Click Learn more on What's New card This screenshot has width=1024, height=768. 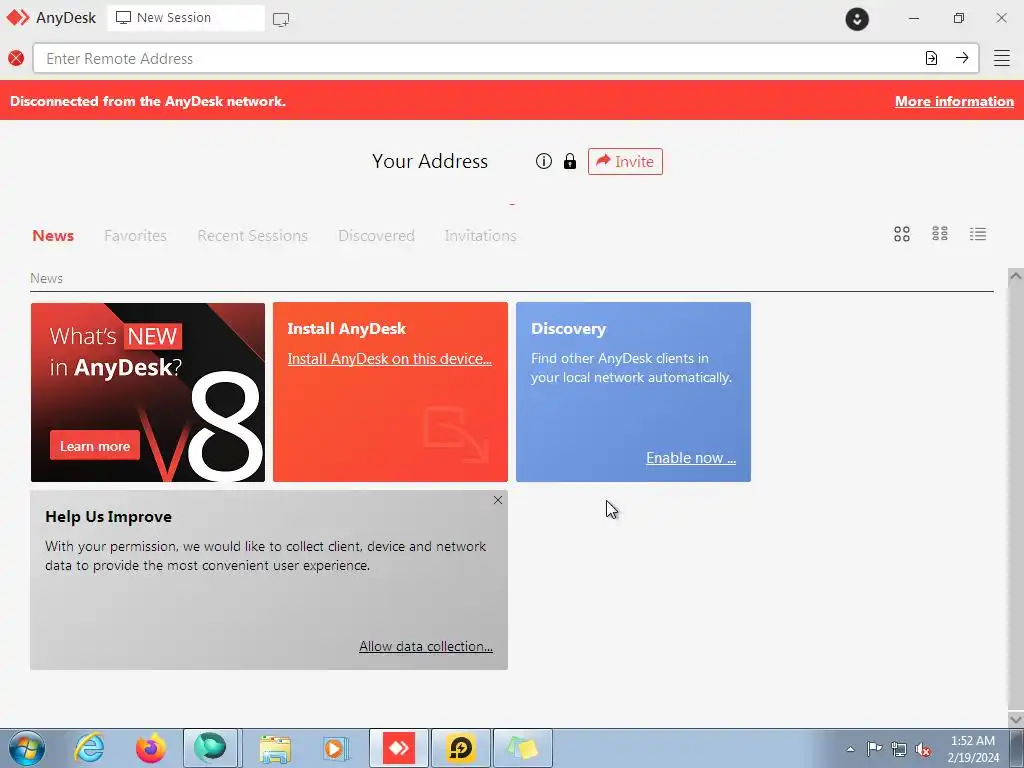point(95,446)
